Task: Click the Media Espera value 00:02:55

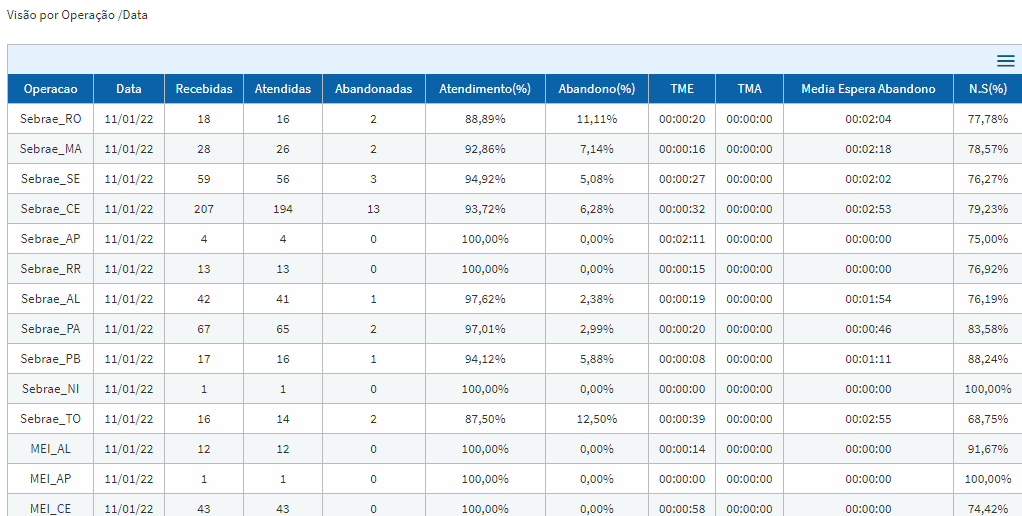Action: (868, 419)
